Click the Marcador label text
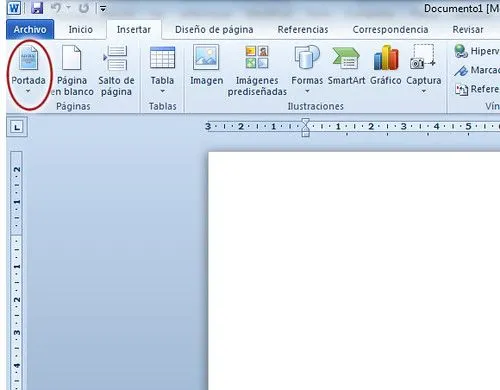Screen dimensions: 500x390 click(x=485, y=70)
